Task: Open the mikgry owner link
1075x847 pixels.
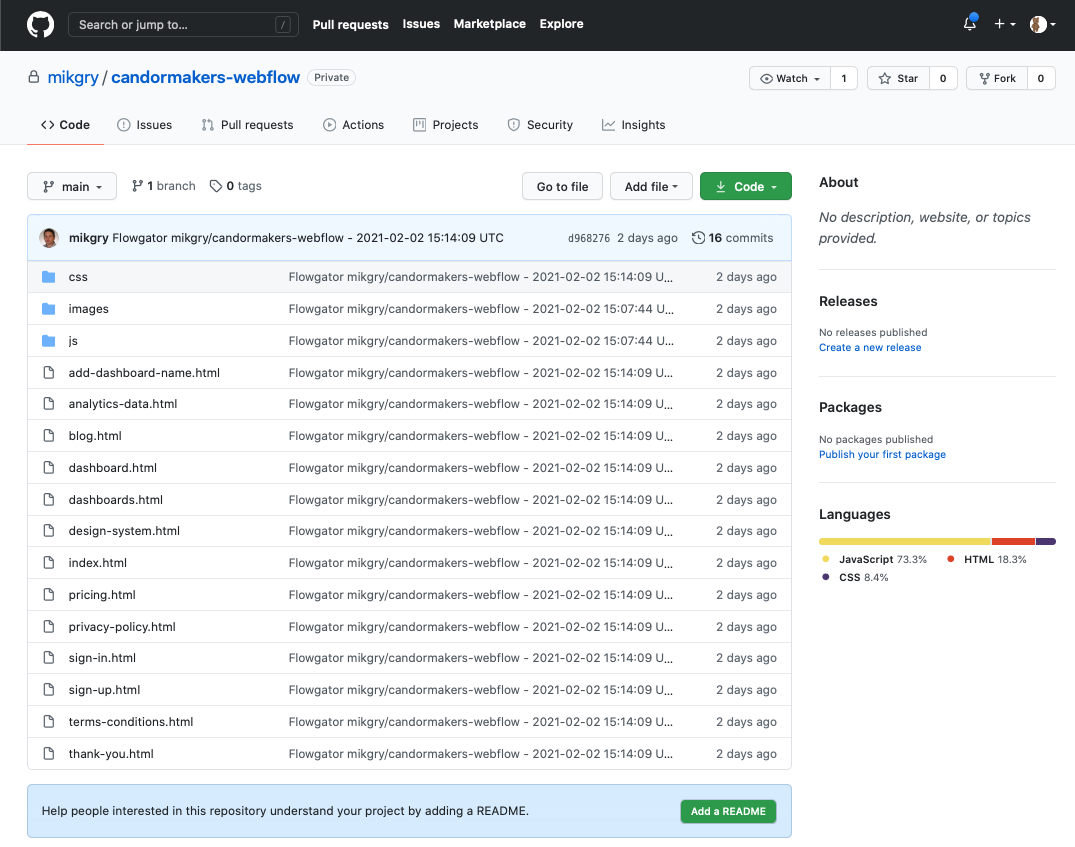Action: click(x=73, y=77)
